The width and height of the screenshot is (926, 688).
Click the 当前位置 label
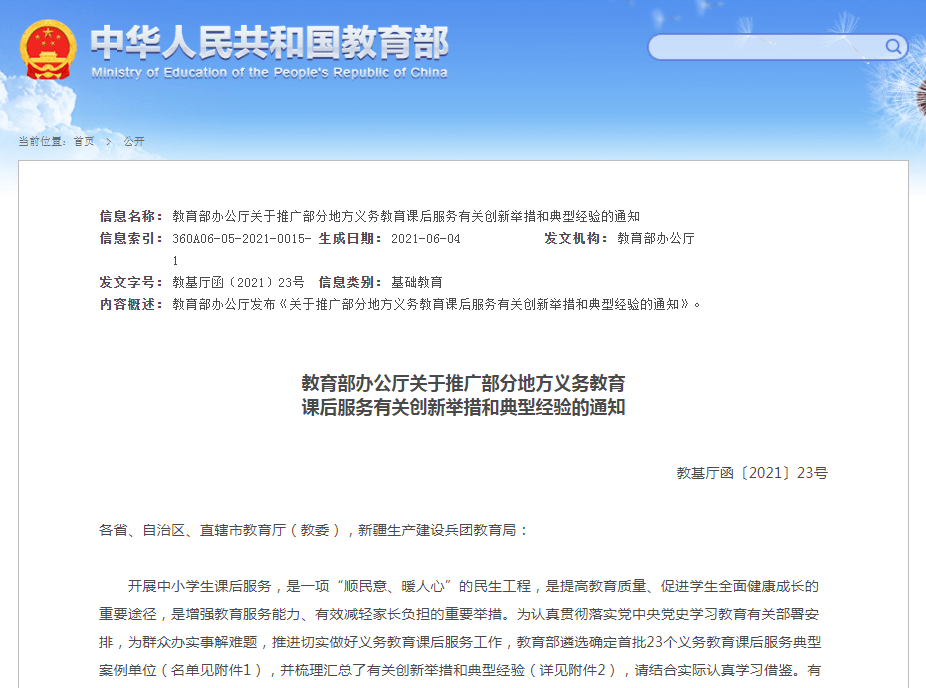coord(41,141)
